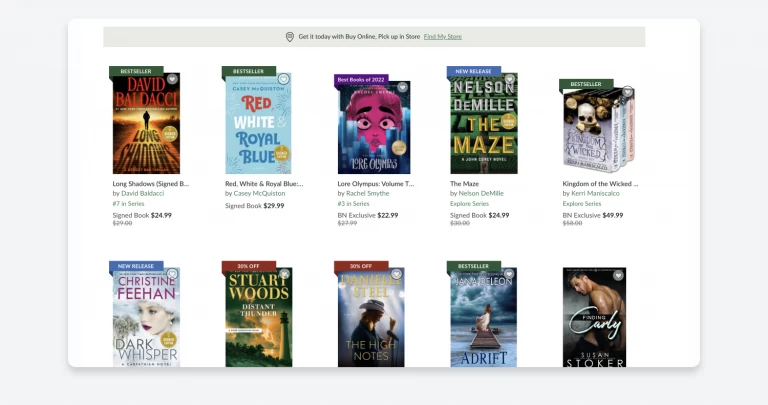Save Finding Carly using its heart icon

point(619,274)
